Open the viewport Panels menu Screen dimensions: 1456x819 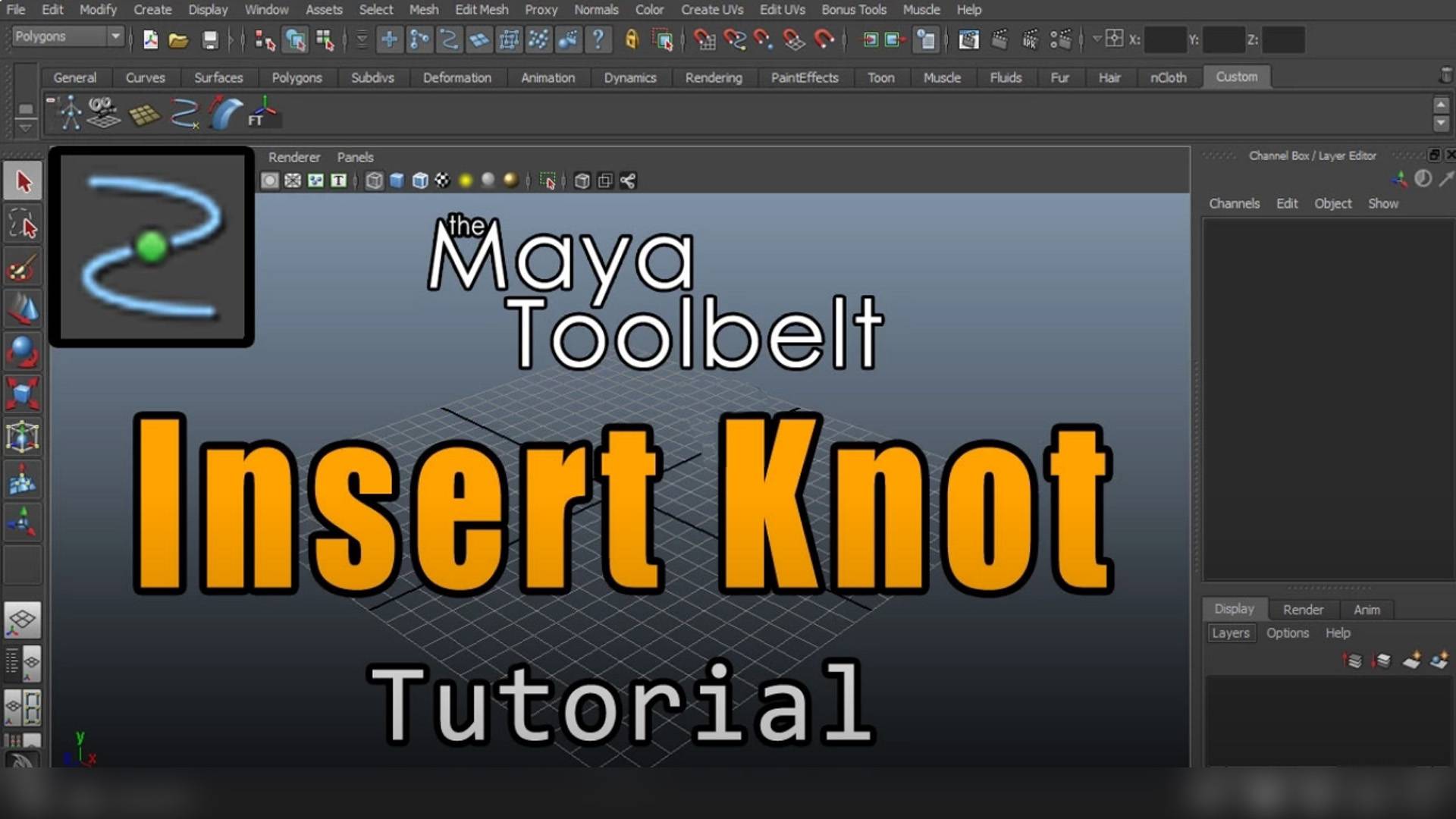click(355, 157)
